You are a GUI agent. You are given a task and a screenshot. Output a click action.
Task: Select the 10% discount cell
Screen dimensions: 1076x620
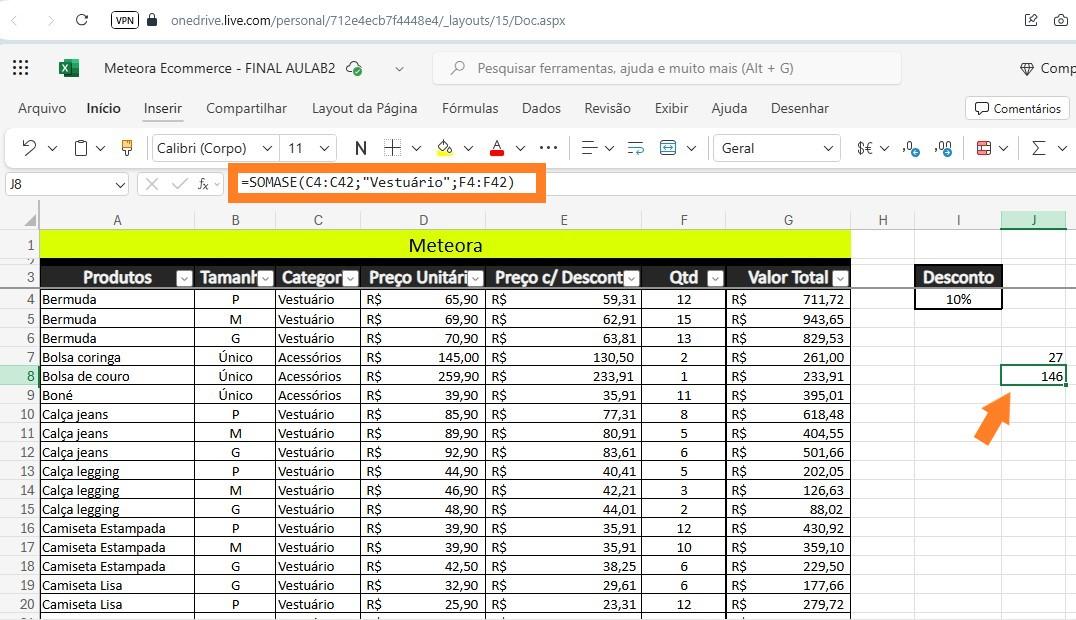click(958, 299)
